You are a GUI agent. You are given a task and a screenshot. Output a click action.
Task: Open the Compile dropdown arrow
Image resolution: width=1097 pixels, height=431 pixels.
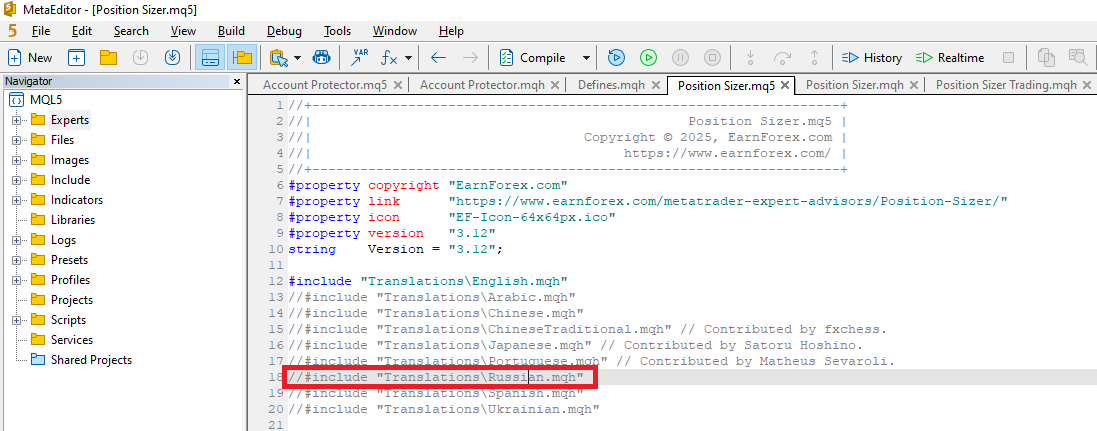click(x=586, y=58)
